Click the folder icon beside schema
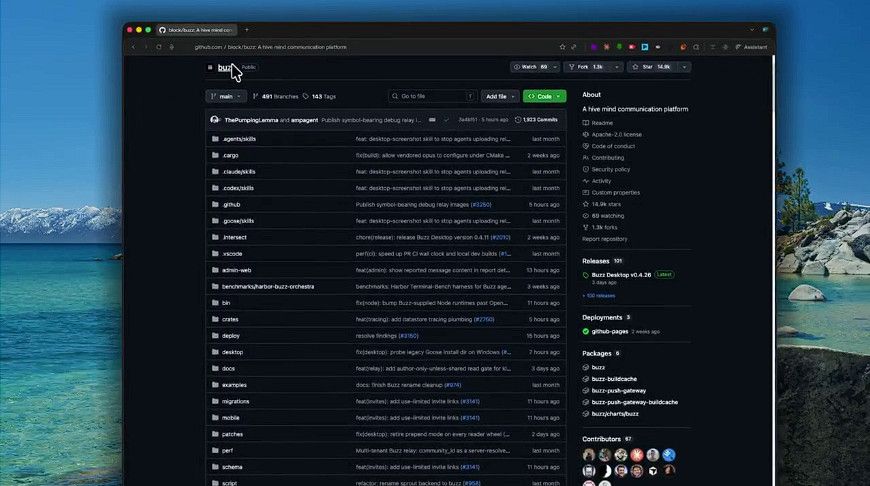The height and width of the screenshot is (486, 870). pos(215,467)
